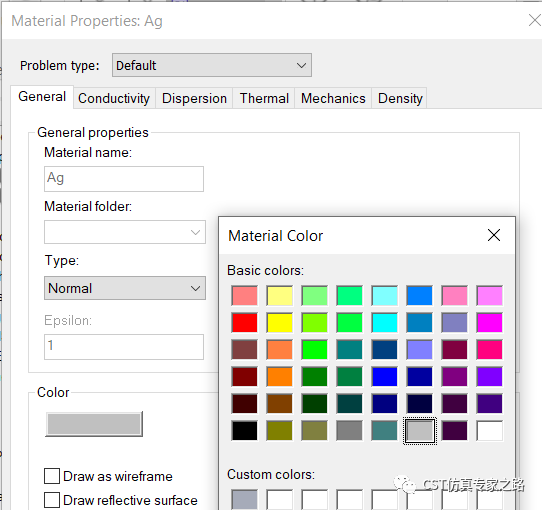This screenshot has height=510, width=542.
Task: Open the Dispersion tab
Action: click(194, 99)
